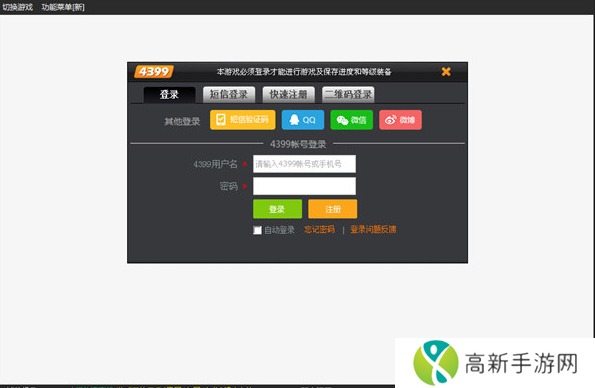
Task: Click the 密码 password field
Action: tap(304, 186)
